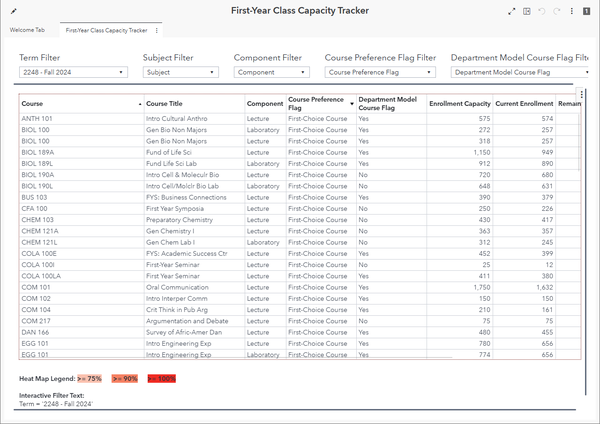Click Preparatory Chemistry title cell
Viewport: 600px width, 424px height.
point(194,220)
